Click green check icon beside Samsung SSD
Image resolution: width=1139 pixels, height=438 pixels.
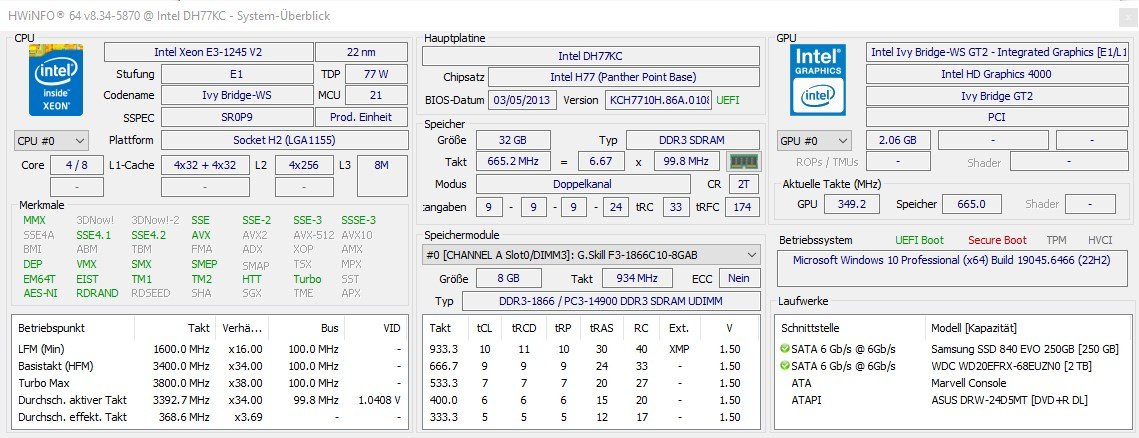point(785,349)
